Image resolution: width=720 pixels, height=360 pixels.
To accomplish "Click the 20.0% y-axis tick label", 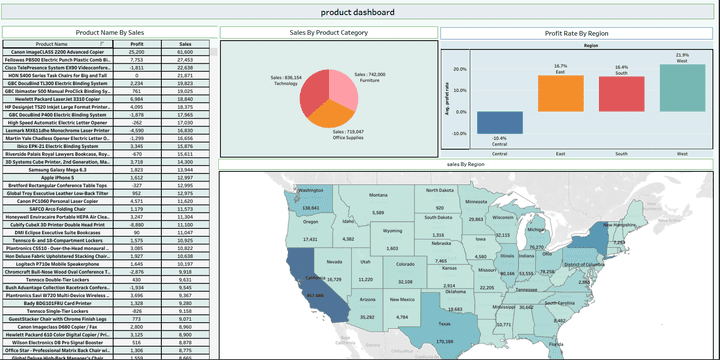I will [460, 69].
